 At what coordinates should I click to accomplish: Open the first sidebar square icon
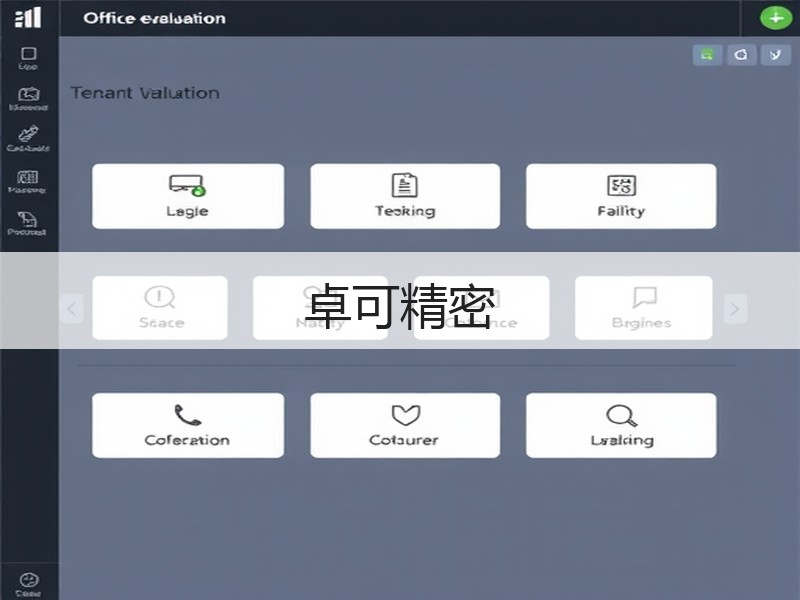(x=29, y=54)
